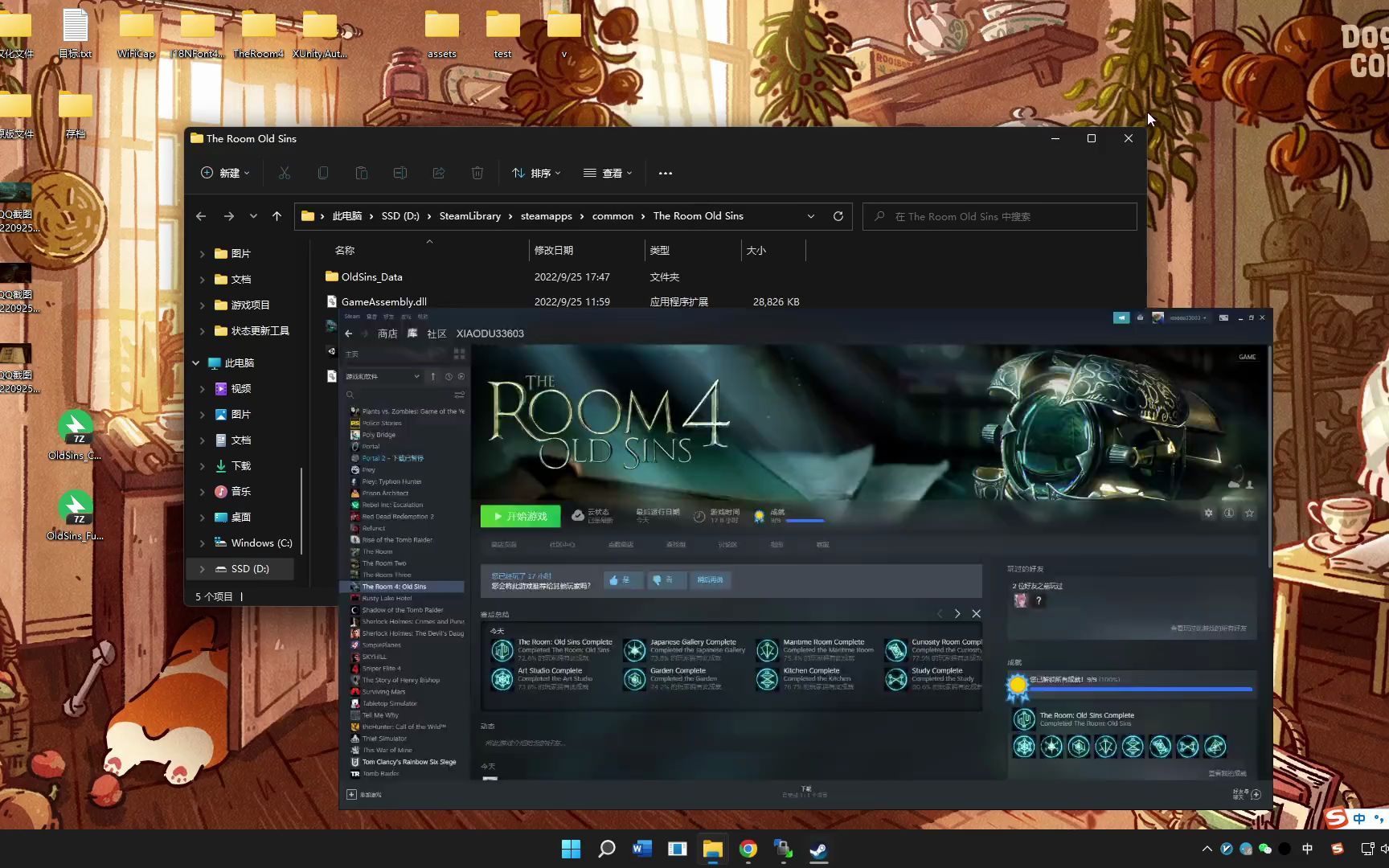Click Paste icon in File Explorer toolbar
The width and height of the screenshot is (1389, 868).
tap(362, 173)
